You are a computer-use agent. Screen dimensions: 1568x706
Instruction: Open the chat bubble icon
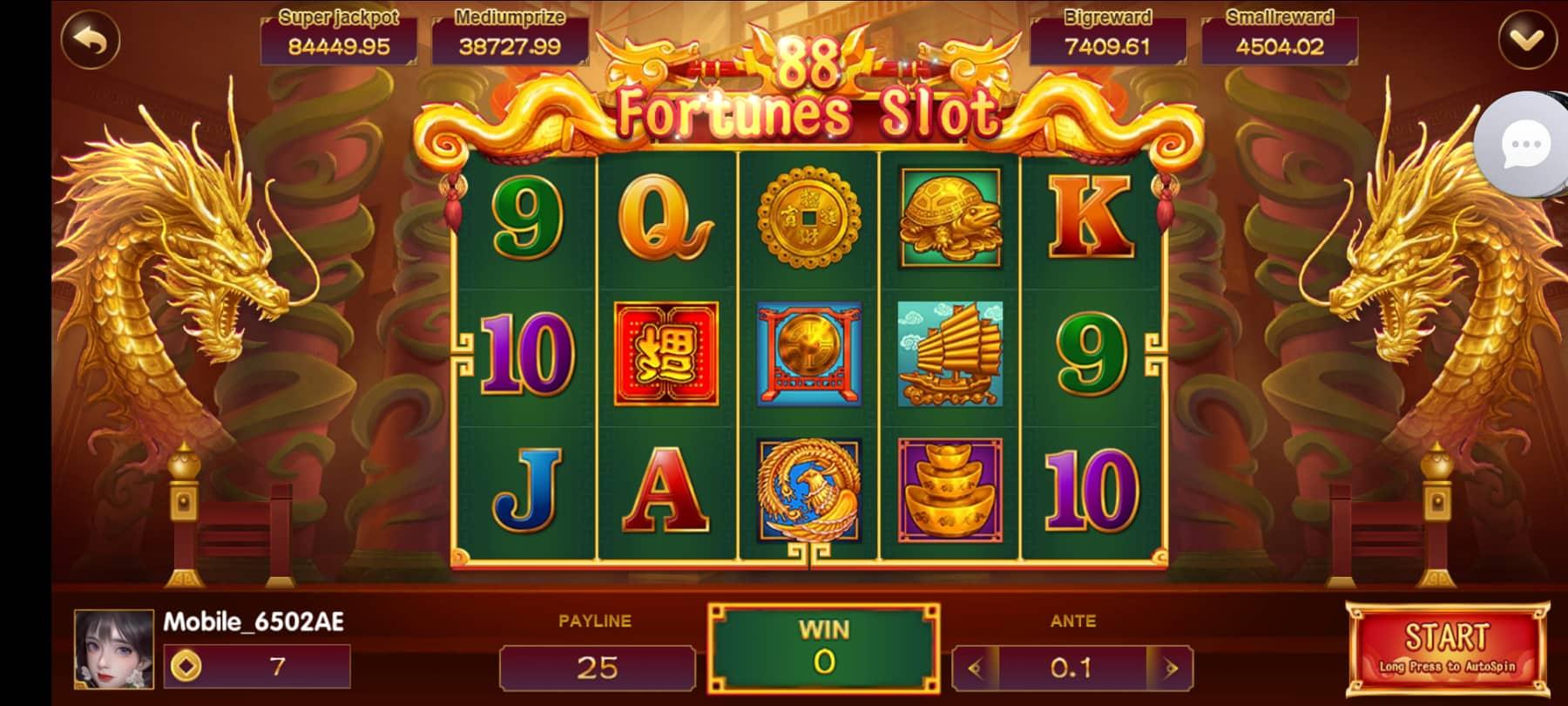(x=1524, y=145)
